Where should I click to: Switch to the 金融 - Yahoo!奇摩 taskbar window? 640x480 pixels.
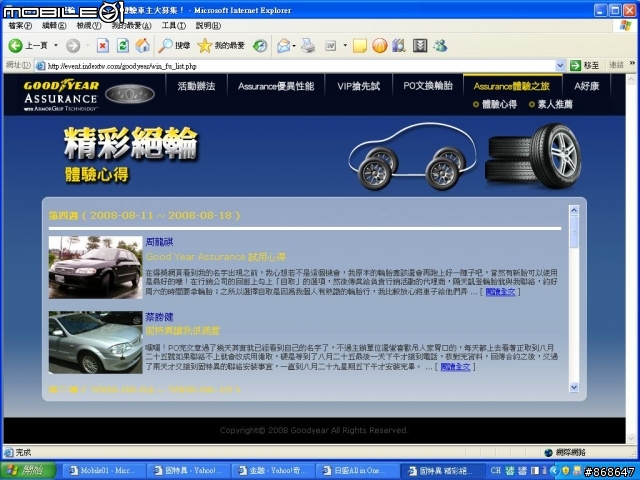click(x=272, y=471)
